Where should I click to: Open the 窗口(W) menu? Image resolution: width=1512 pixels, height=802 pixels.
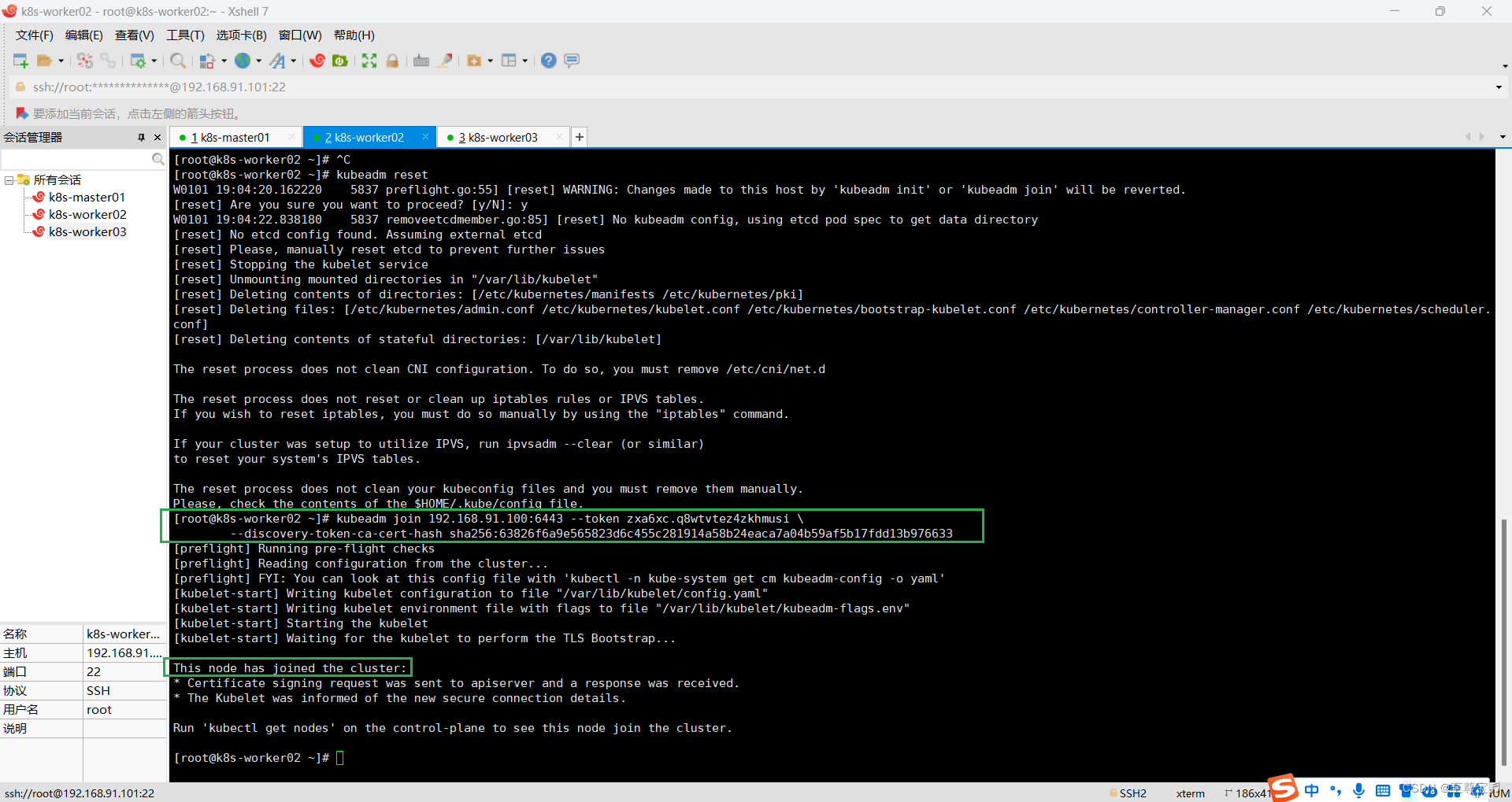pyautogui.click(x=300, y=35)
